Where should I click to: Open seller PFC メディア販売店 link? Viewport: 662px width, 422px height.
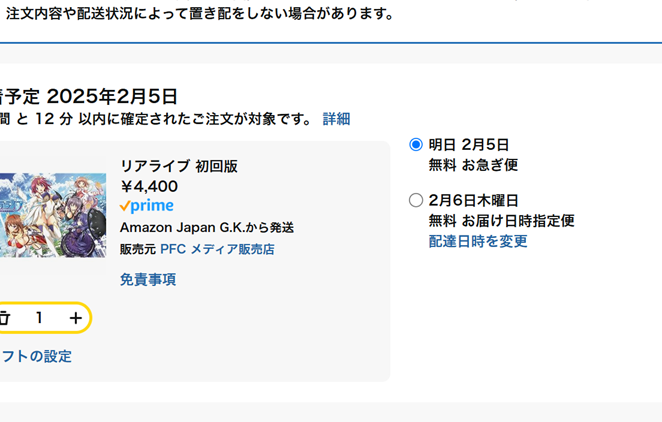point(217,249)
